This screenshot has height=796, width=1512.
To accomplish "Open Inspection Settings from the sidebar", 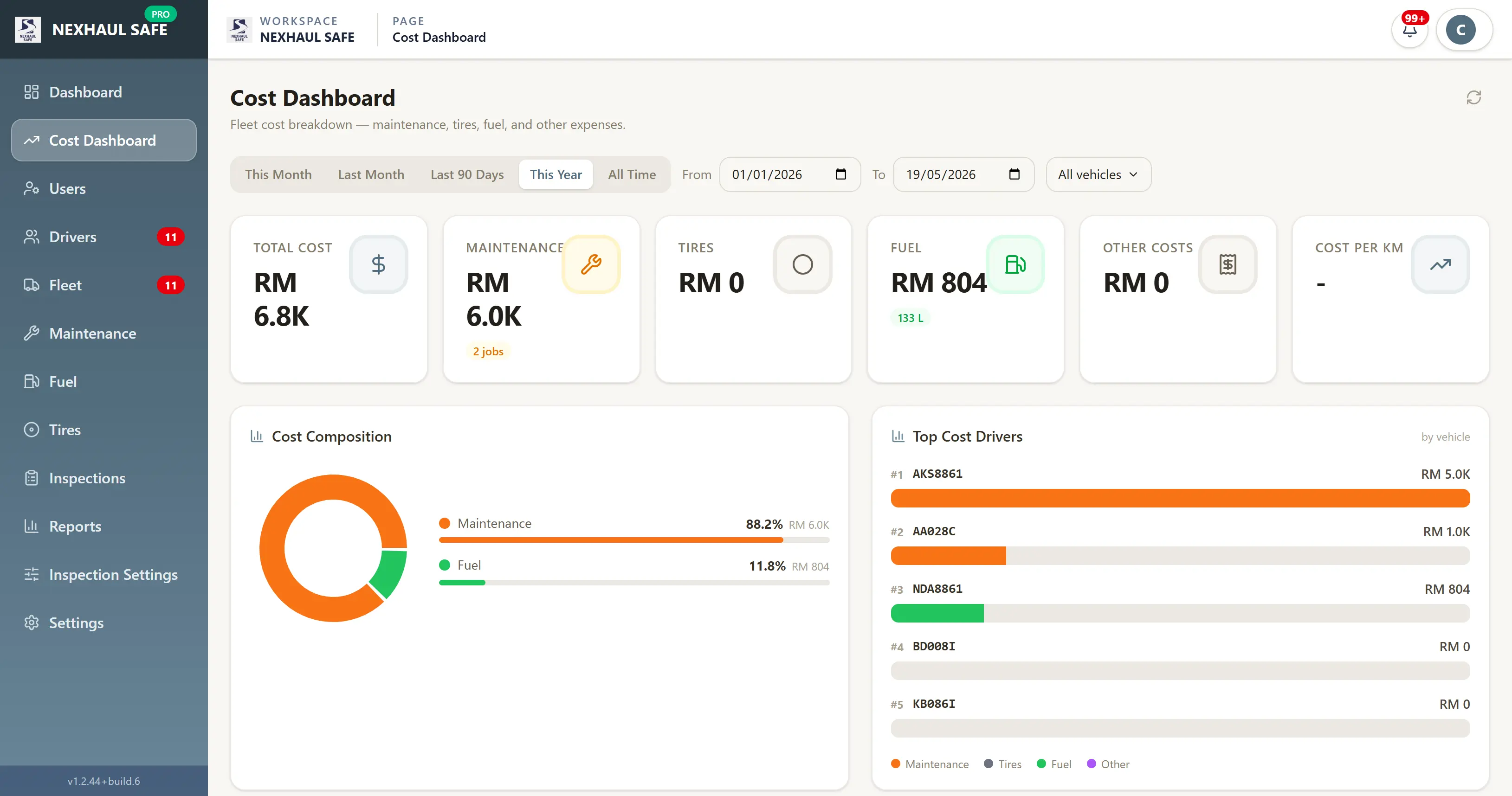I will point(104,574).
